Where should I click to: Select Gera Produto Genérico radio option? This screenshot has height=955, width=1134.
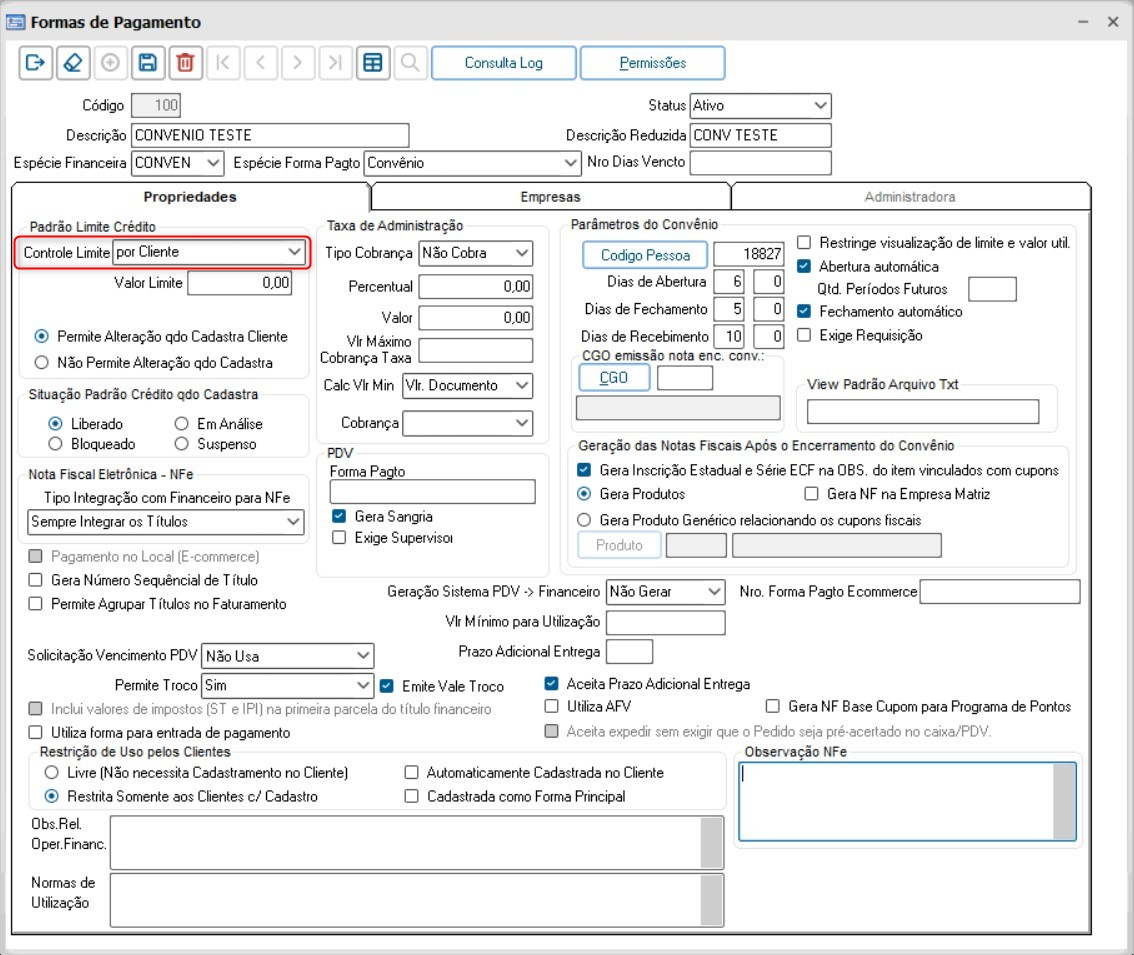point(584,519)
